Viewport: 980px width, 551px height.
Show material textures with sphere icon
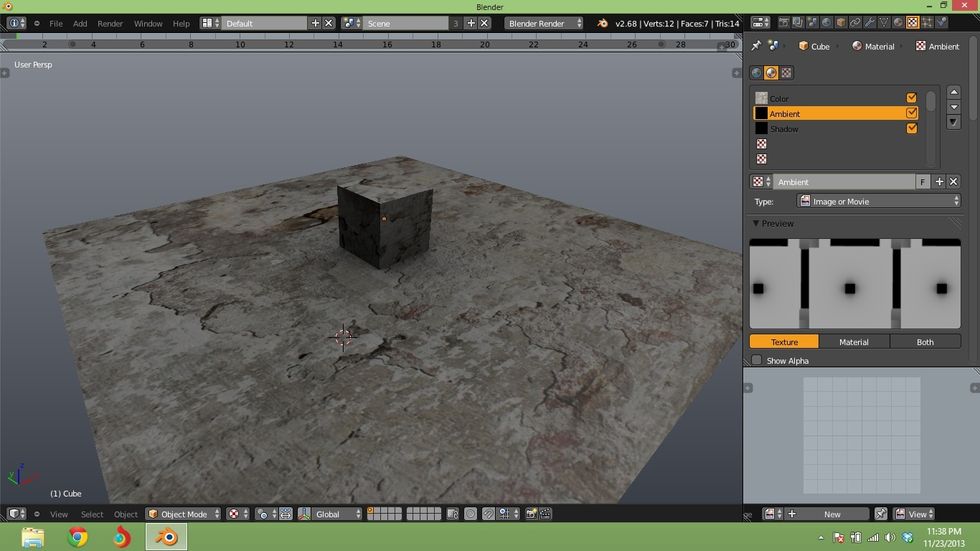(771, 72)
